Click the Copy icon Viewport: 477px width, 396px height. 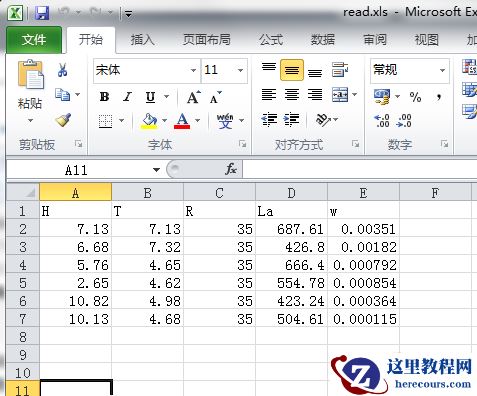[x=62, y=95]
